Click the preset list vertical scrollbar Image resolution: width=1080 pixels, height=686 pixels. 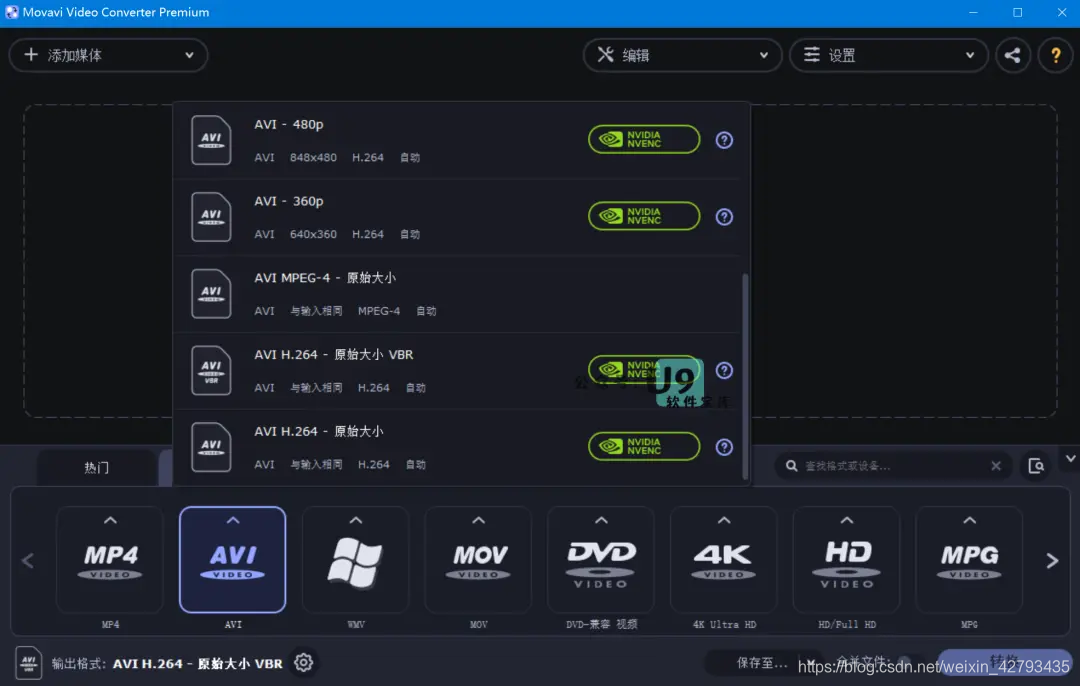click(x=745, y=376)
